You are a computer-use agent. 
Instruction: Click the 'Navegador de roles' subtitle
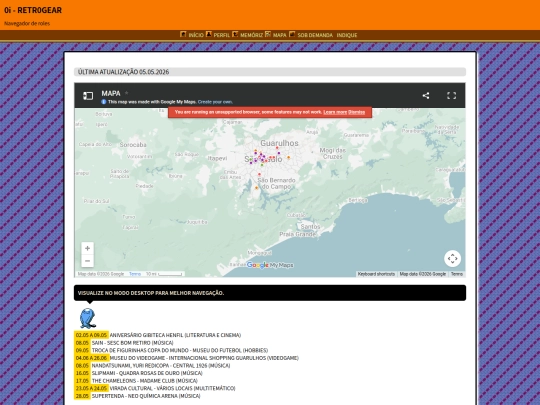click(27, 23)
